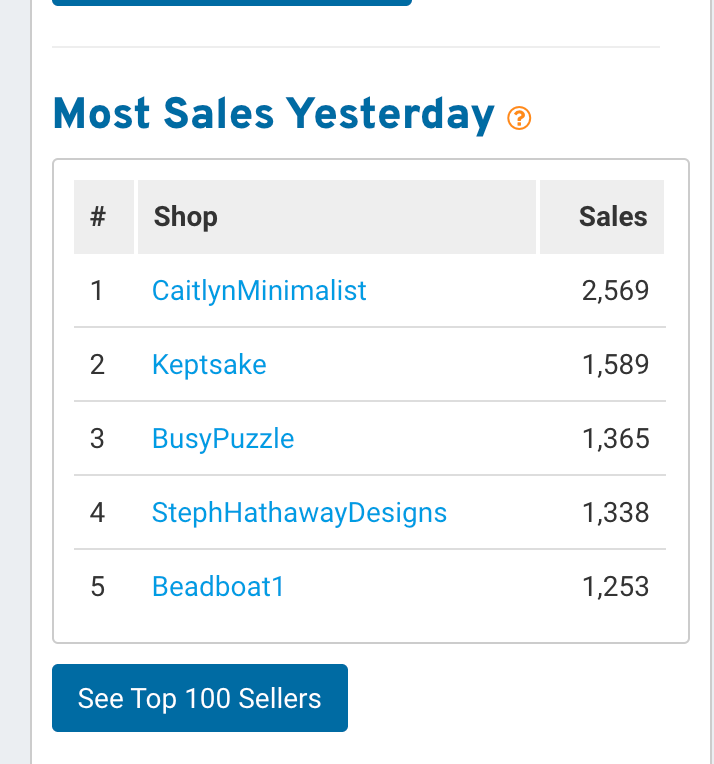Image resolution: width=714 pixels, height=764 pixels.
Task: Select the 2,569 sales figure
Action: click(615, 291)
